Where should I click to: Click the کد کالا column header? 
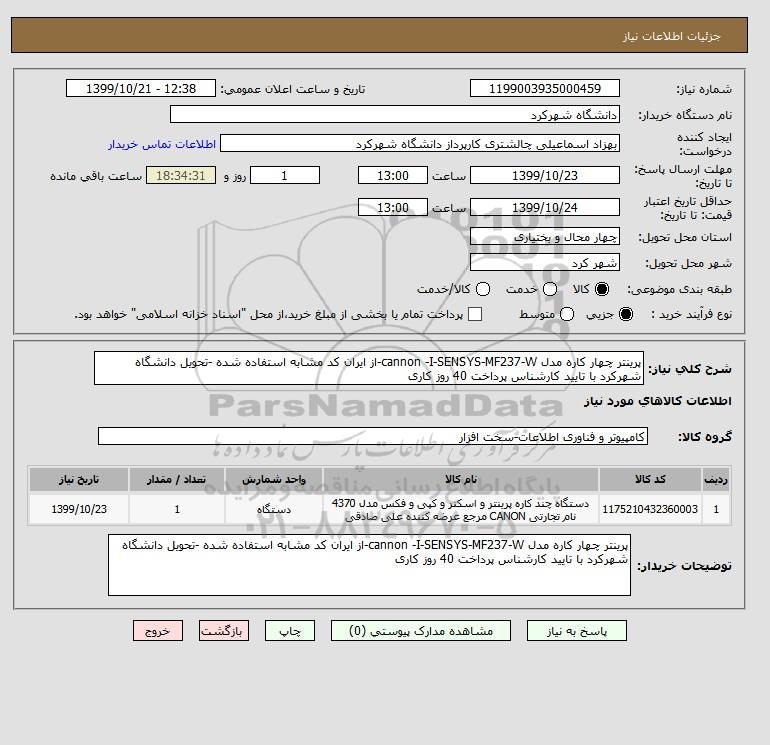pyautogui.click(x=650, y=479)
